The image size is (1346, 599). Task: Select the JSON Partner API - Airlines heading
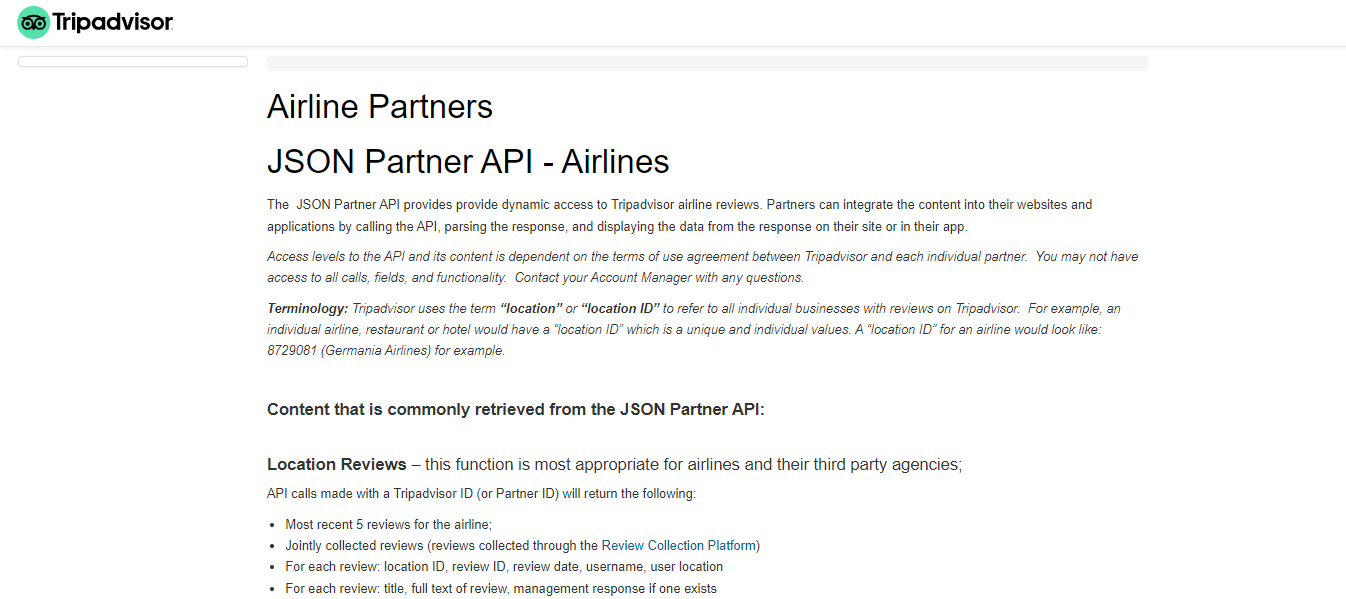(x=468, y=161)
